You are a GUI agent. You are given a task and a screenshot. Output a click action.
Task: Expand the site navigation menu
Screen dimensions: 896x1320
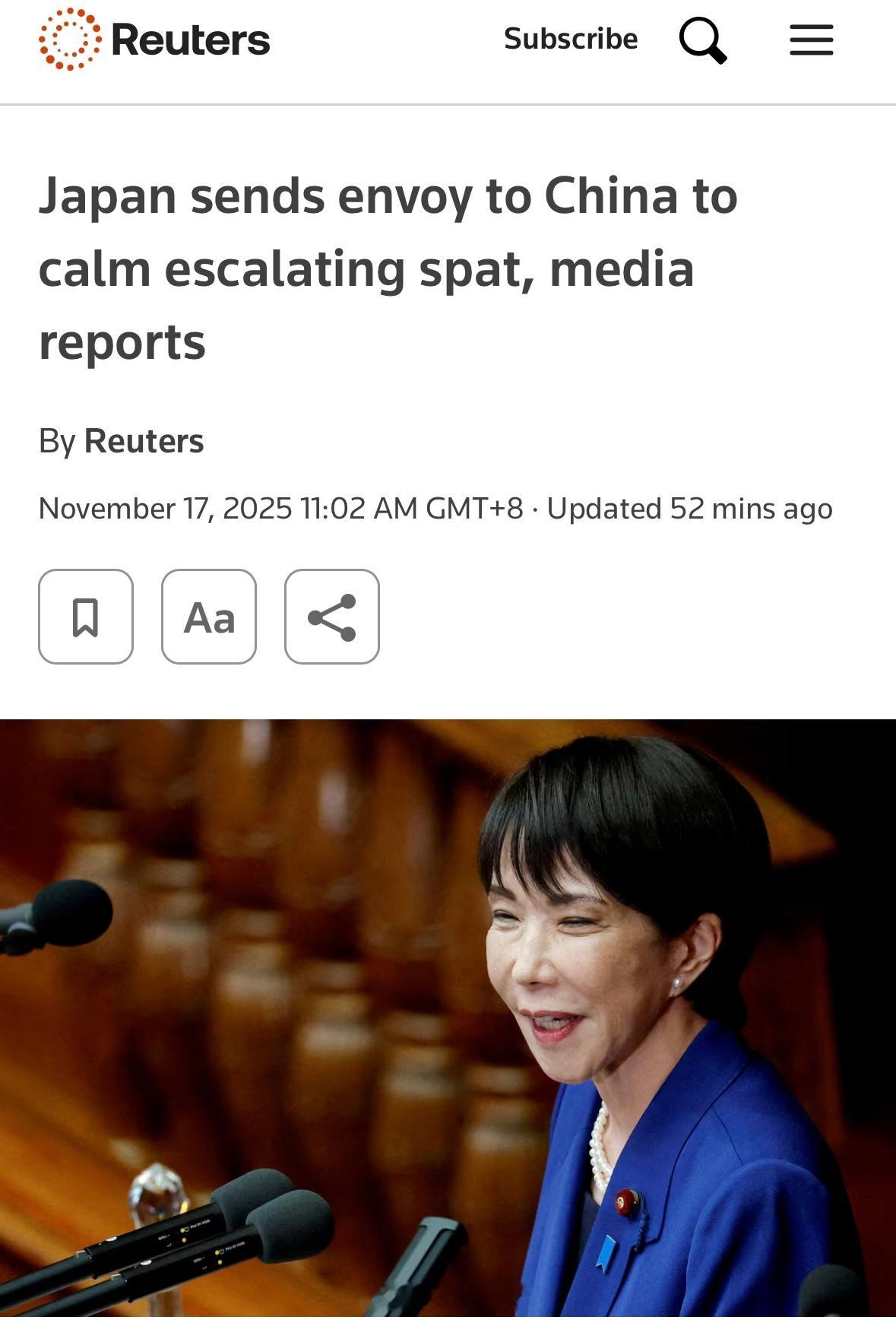812,40
